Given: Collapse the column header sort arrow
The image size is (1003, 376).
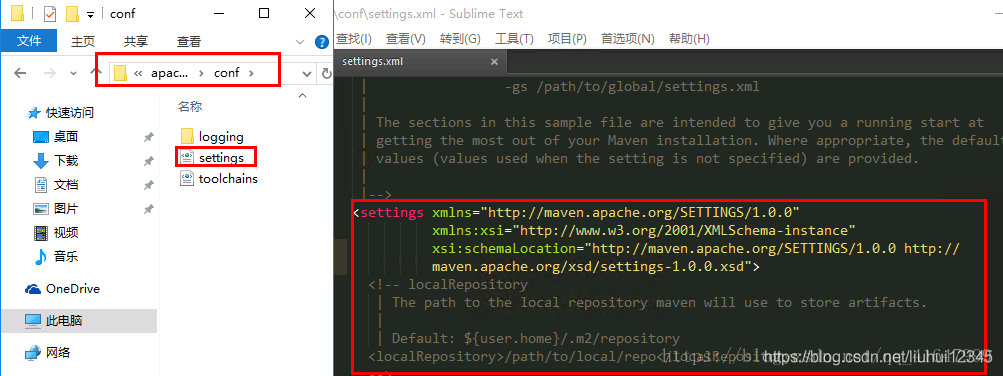Looking at the screenshot, I should pyautogui.click(x=302, y=96).
